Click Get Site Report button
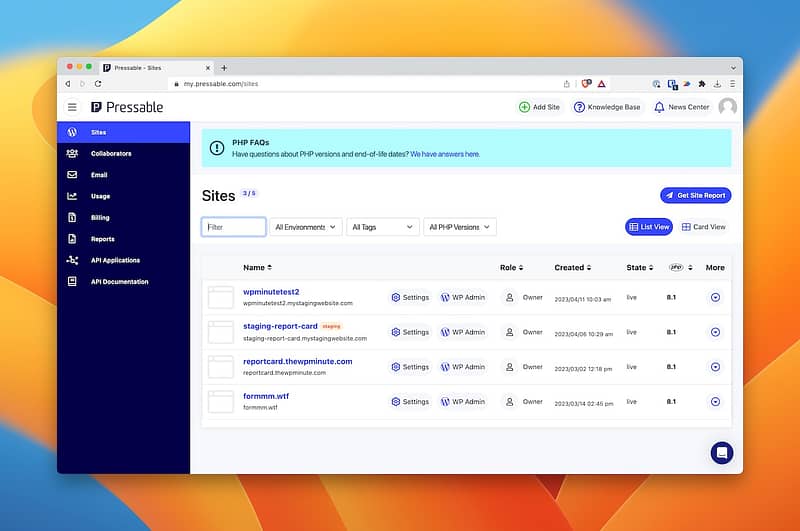 coord(695,195)
